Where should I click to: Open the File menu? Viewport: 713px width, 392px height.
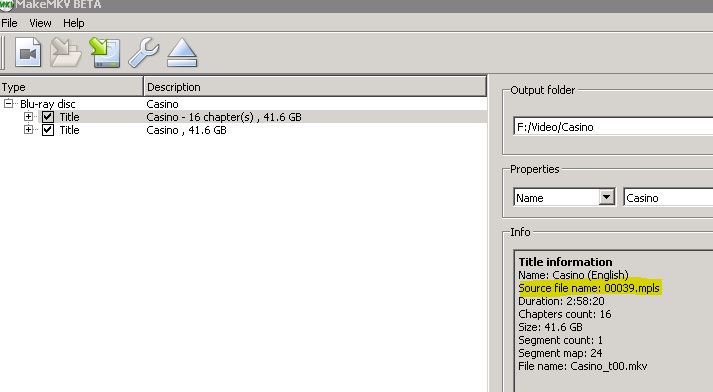coord(9,23)
